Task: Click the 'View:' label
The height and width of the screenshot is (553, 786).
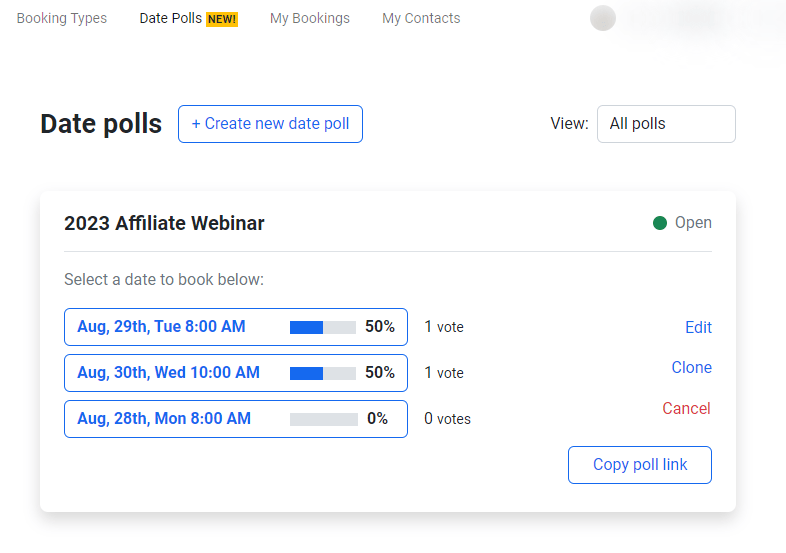Action: (569, 123)
